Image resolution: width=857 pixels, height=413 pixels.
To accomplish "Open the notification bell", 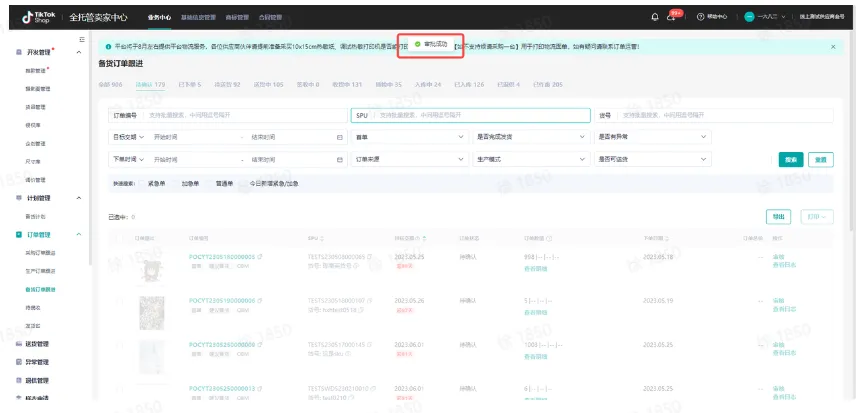I will pyautogui.click(x=655, y=17).
